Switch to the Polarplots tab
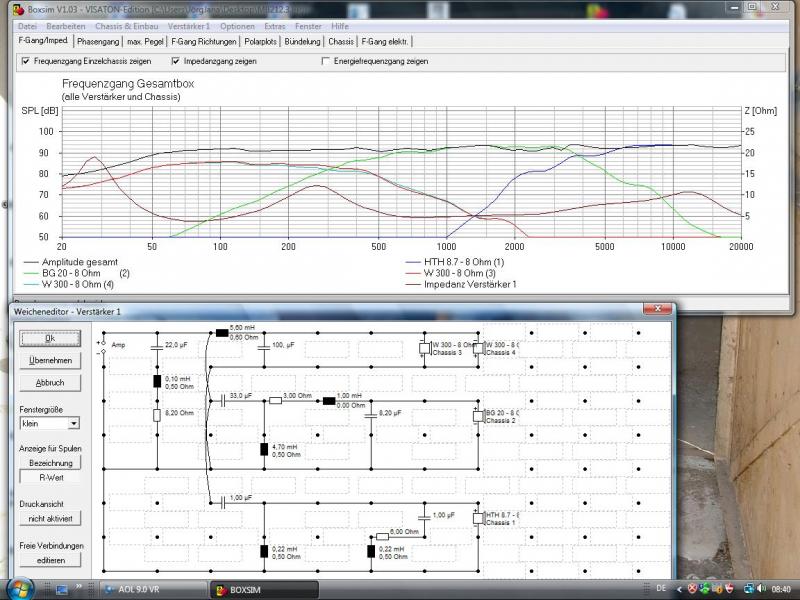This screenshot has height=600, width=800. pyautogui.click(x=260, y=42)
